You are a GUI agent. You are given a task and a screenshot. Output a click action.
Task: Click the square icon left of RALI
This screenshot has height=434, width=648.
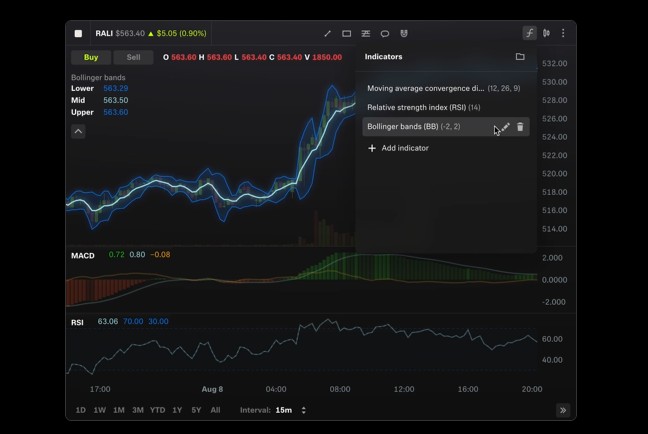pos(78,33)
